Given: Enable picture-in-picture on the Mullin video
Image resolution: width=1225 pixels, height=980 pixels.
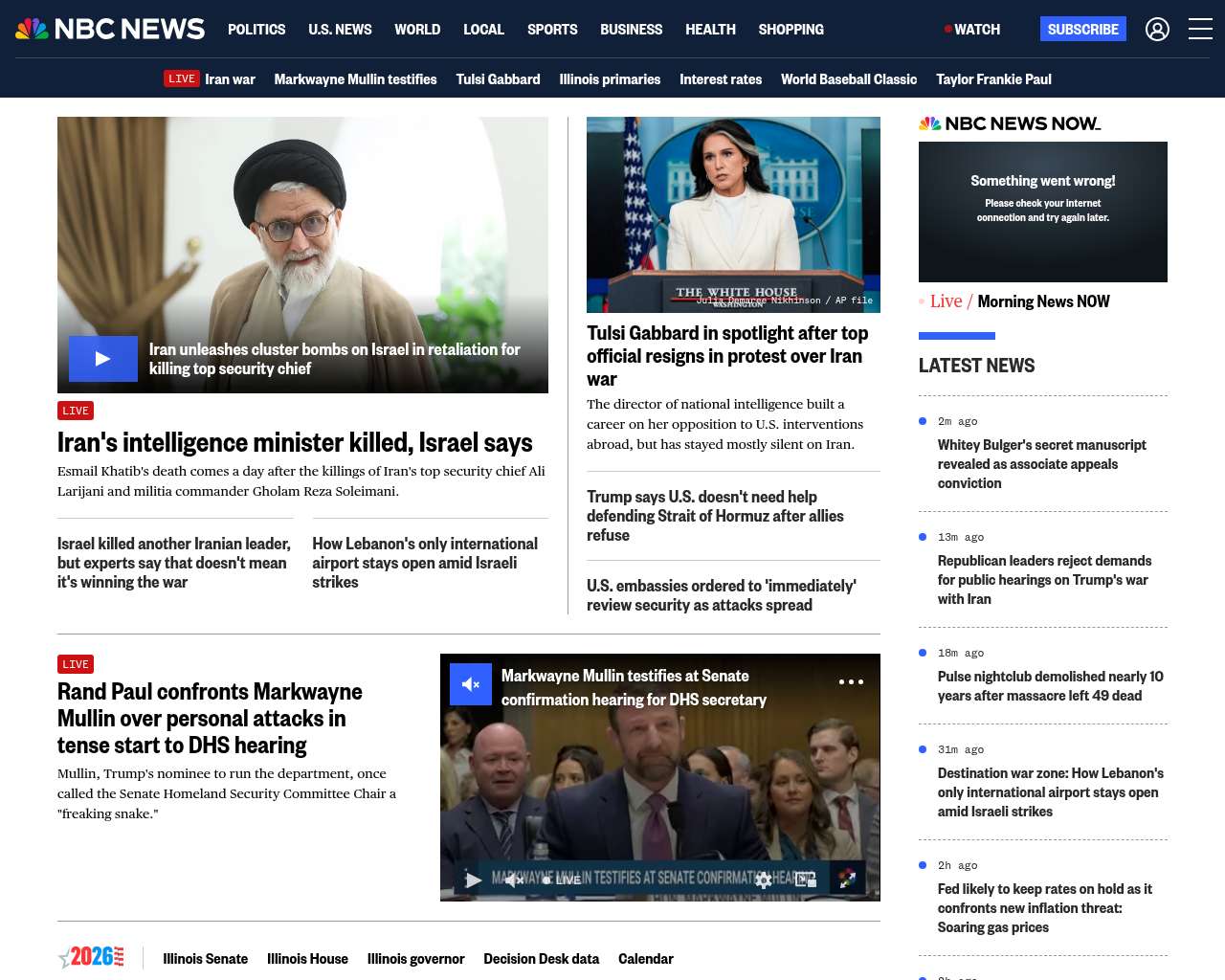Looking at the screenshot, I should (x=805, y=880).
